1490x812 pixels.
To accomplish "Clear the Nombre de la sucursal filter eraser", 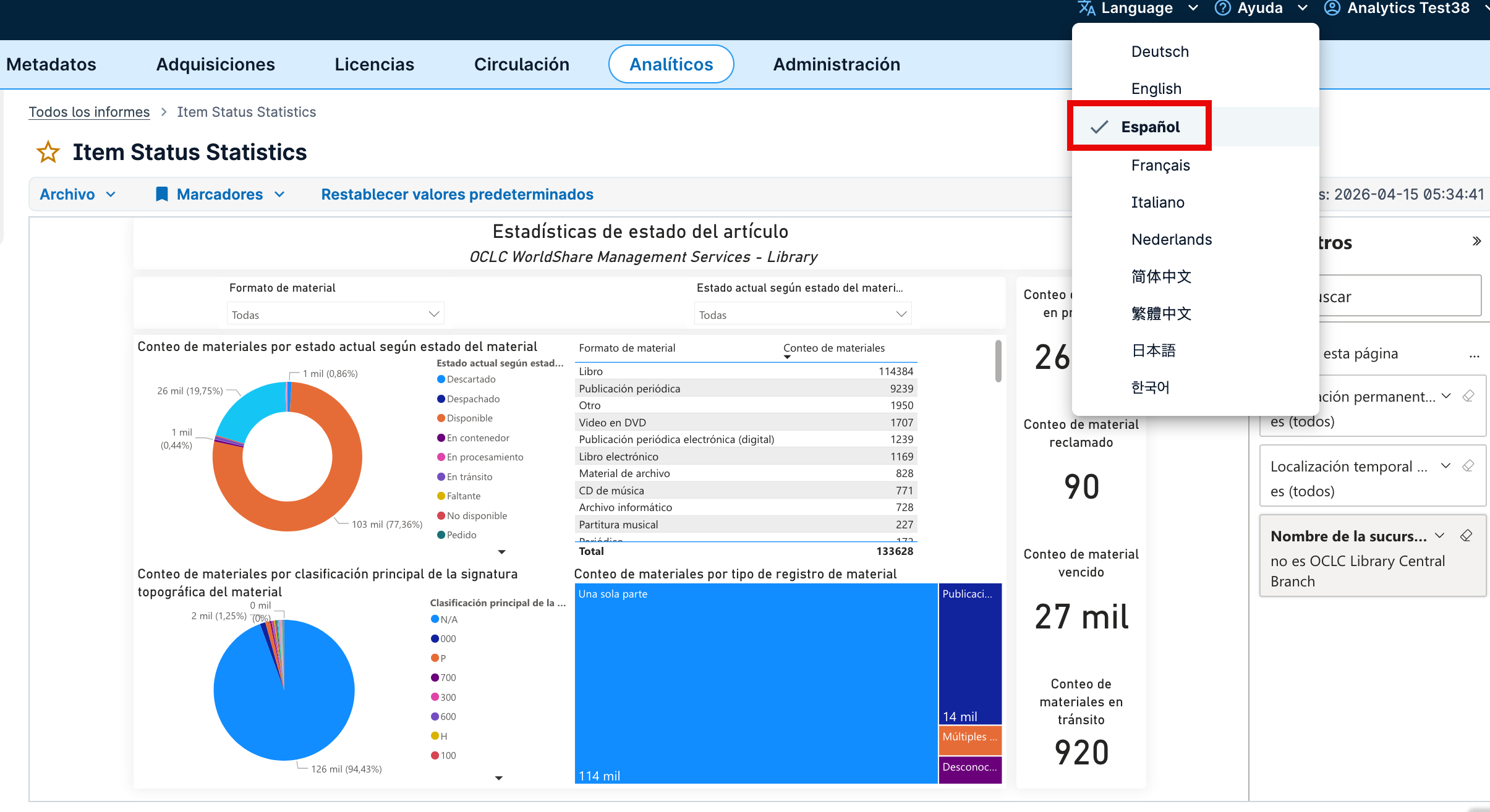I will (x=1466, y=536).
